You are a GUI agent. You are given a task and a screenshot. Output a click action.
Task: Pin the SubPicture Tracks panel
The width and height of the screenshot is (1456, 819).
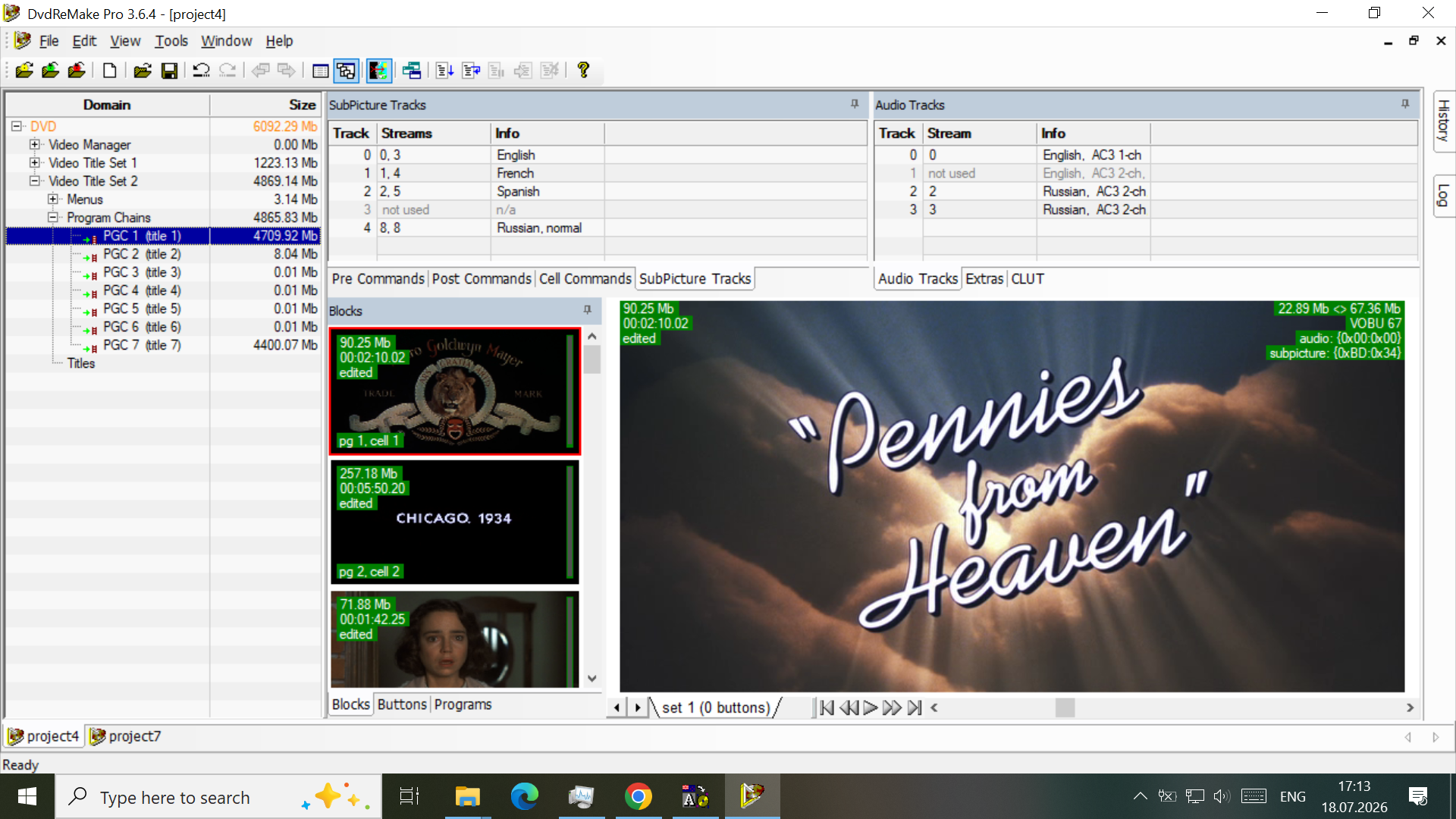click(x=855, y=104)
